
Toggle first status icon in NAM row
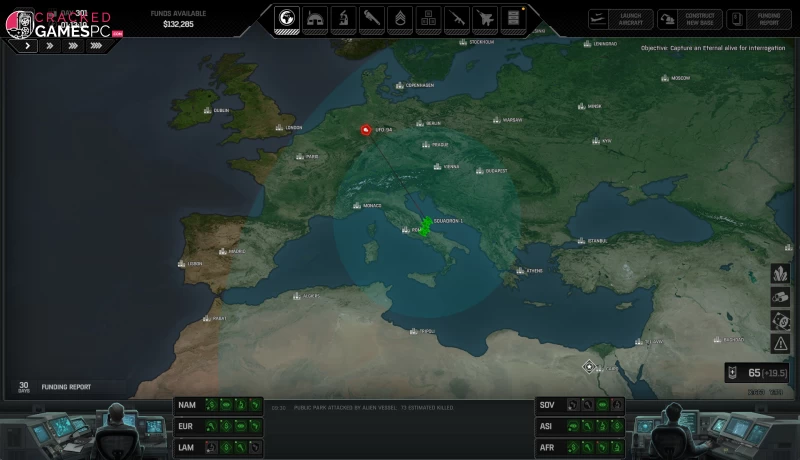pyautogui.click(x=211, y=405)
